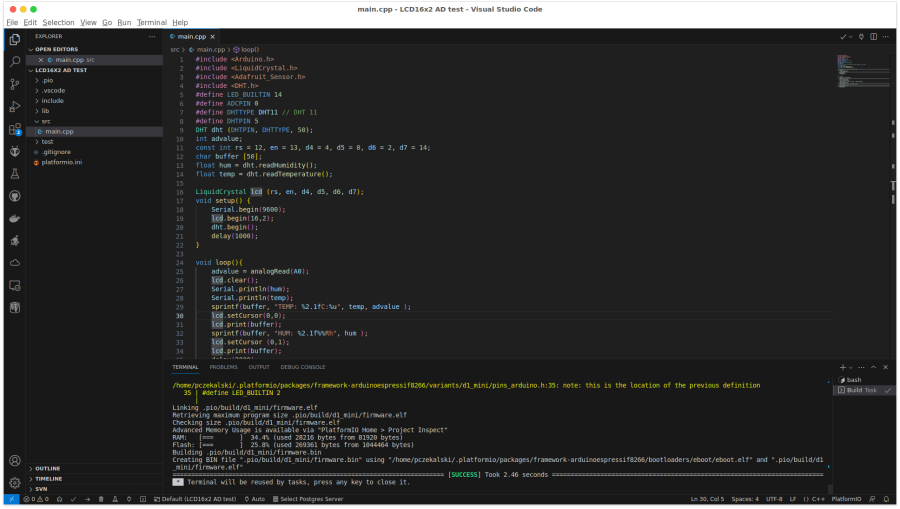Expand the OUTLINE section
This screenshot has height=509, width=900.
(x=48, y=468)
